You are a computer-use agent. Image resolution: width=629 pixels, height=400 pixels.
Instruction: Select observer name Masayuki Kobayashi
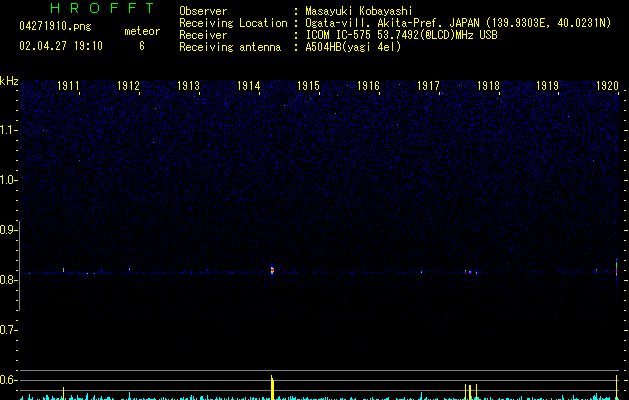pos(359,11)
